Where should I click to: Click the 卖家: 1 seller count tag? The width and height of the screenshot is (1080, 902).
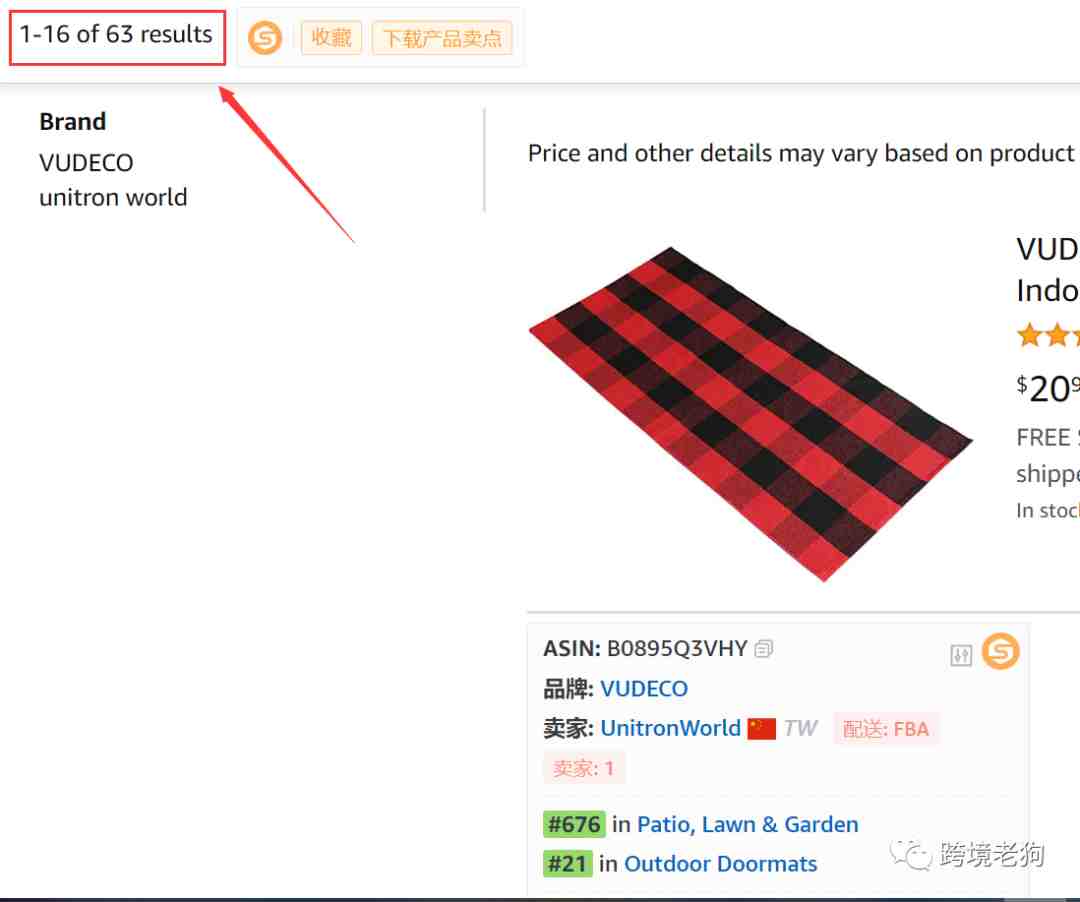click(x=583, y=768)
